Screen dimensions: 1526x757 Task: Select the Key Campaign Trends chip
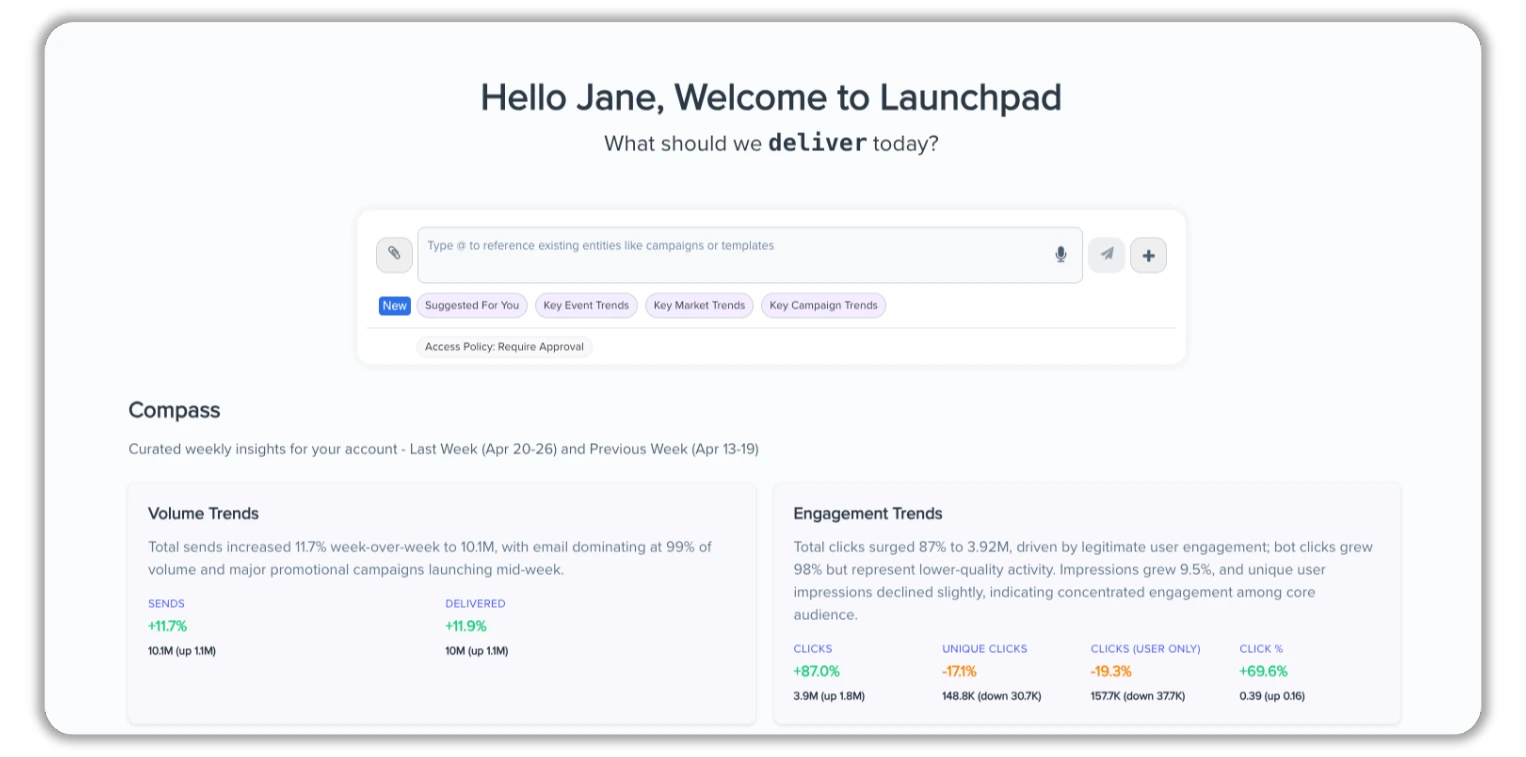tap(823, 305)
